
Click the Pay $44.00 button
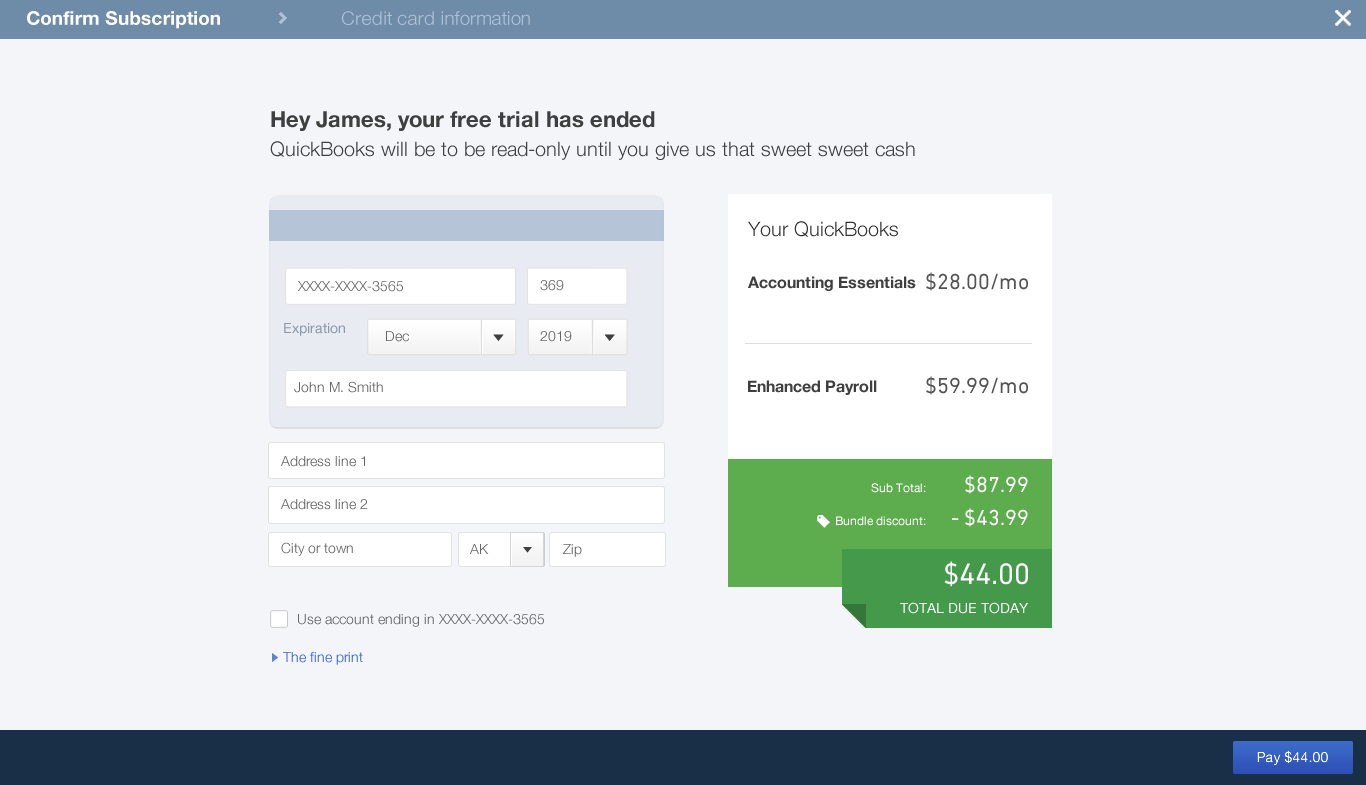[x=1292, y=757]
